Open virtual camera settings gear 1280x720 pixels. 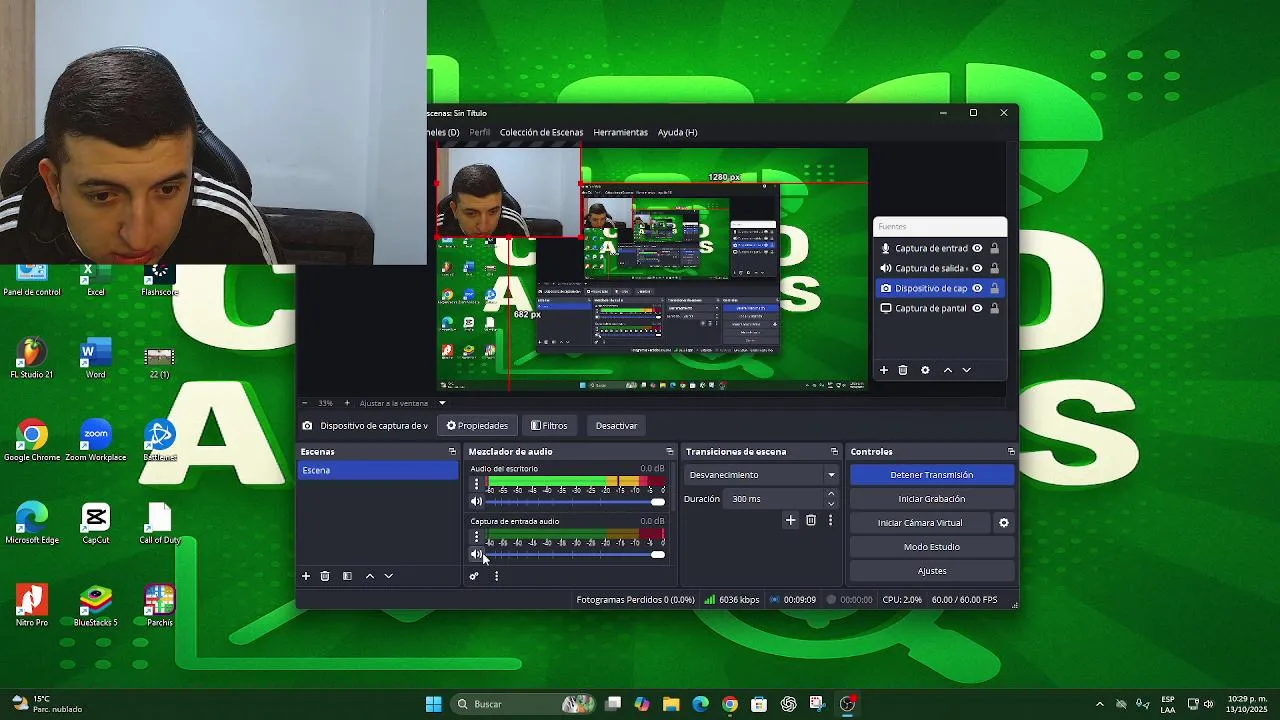tap(1004, 523)
